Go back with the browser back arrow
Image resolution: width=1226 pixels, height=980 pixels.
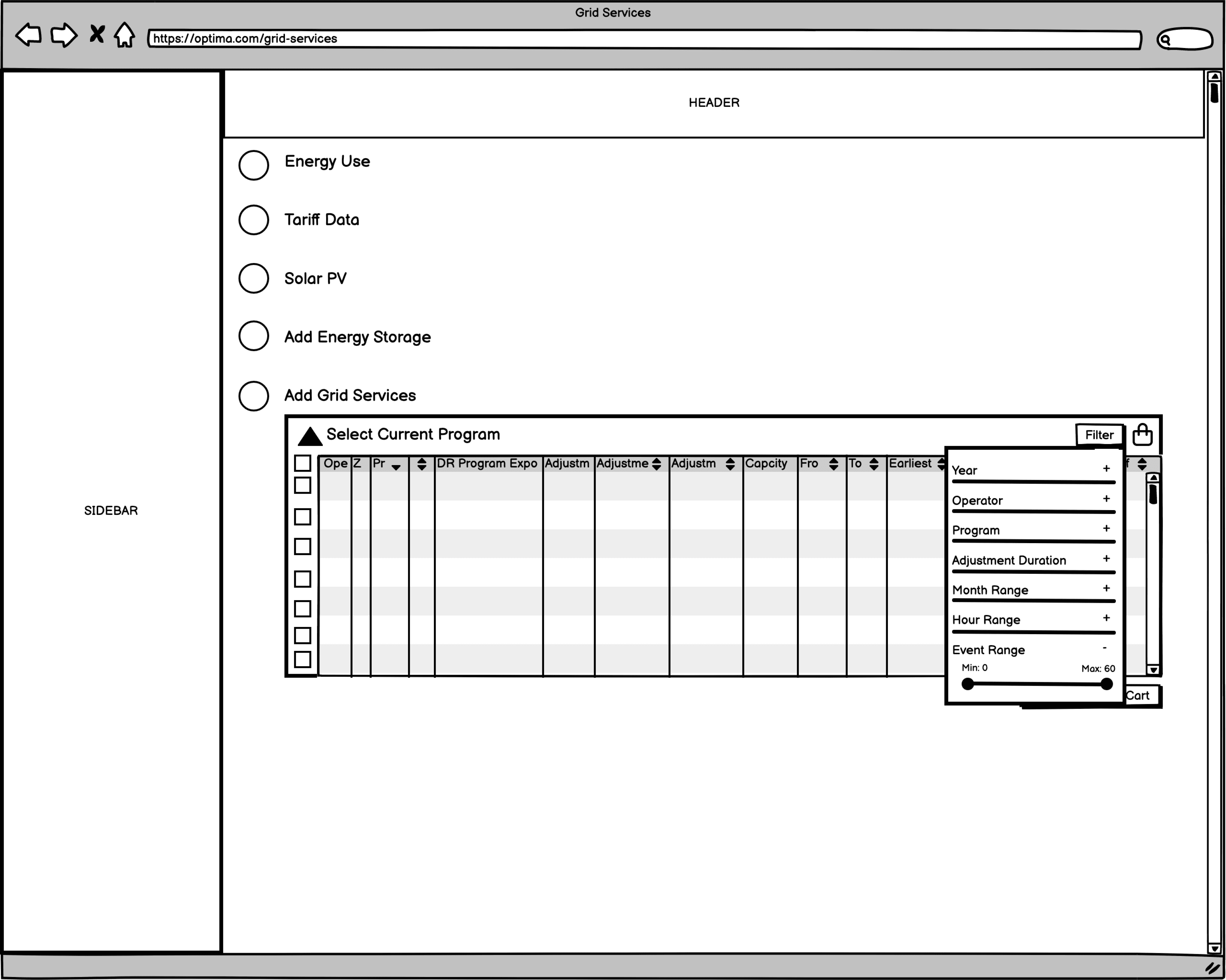coord(29,35)
